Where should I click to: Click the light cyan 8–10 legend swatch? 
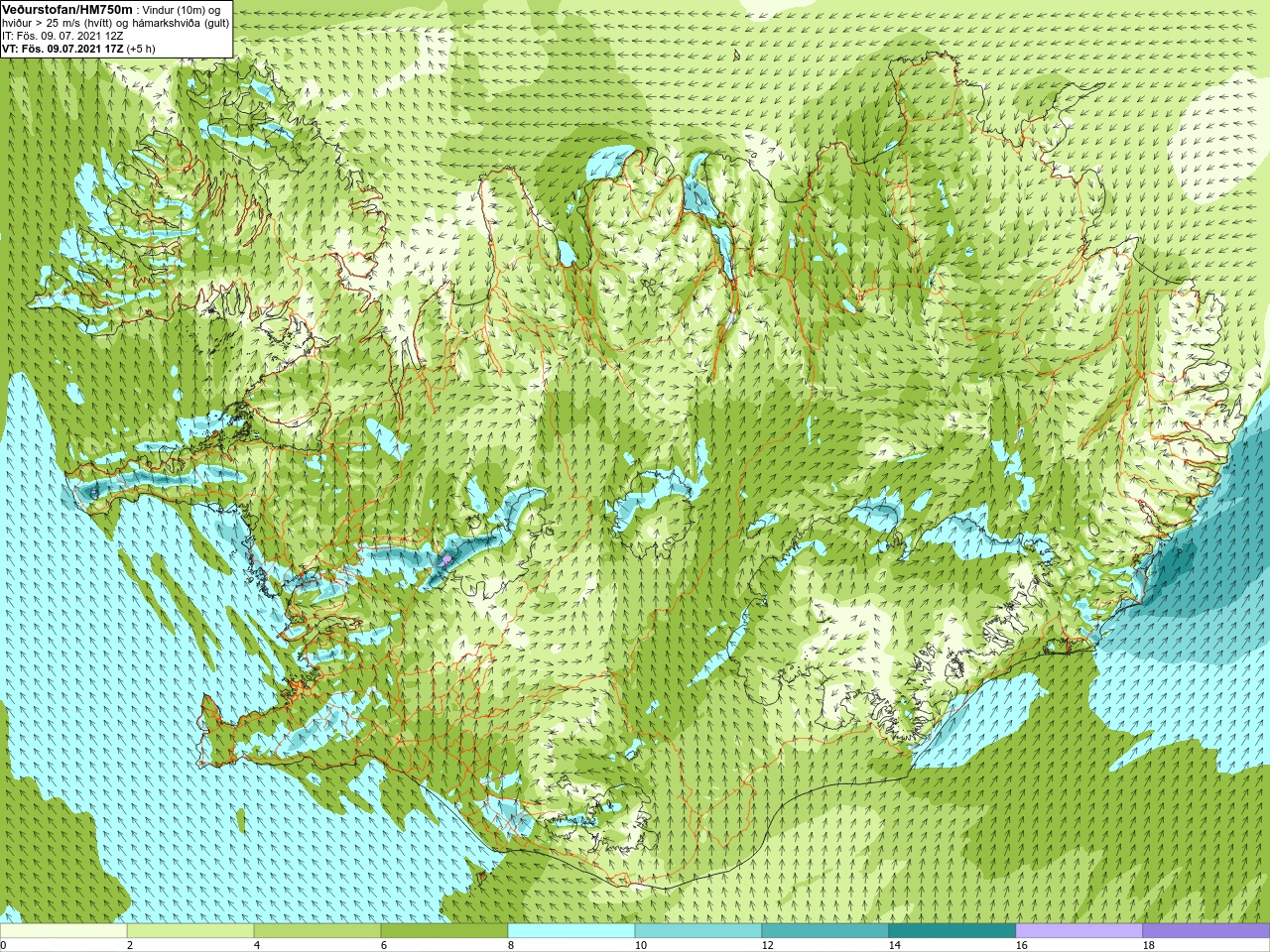(x=571, y=931)
